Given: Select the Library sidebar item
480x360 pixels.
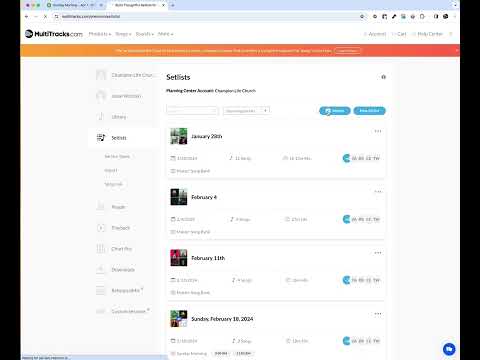Looking at the screenshot, I should click(x=119, y=117).
